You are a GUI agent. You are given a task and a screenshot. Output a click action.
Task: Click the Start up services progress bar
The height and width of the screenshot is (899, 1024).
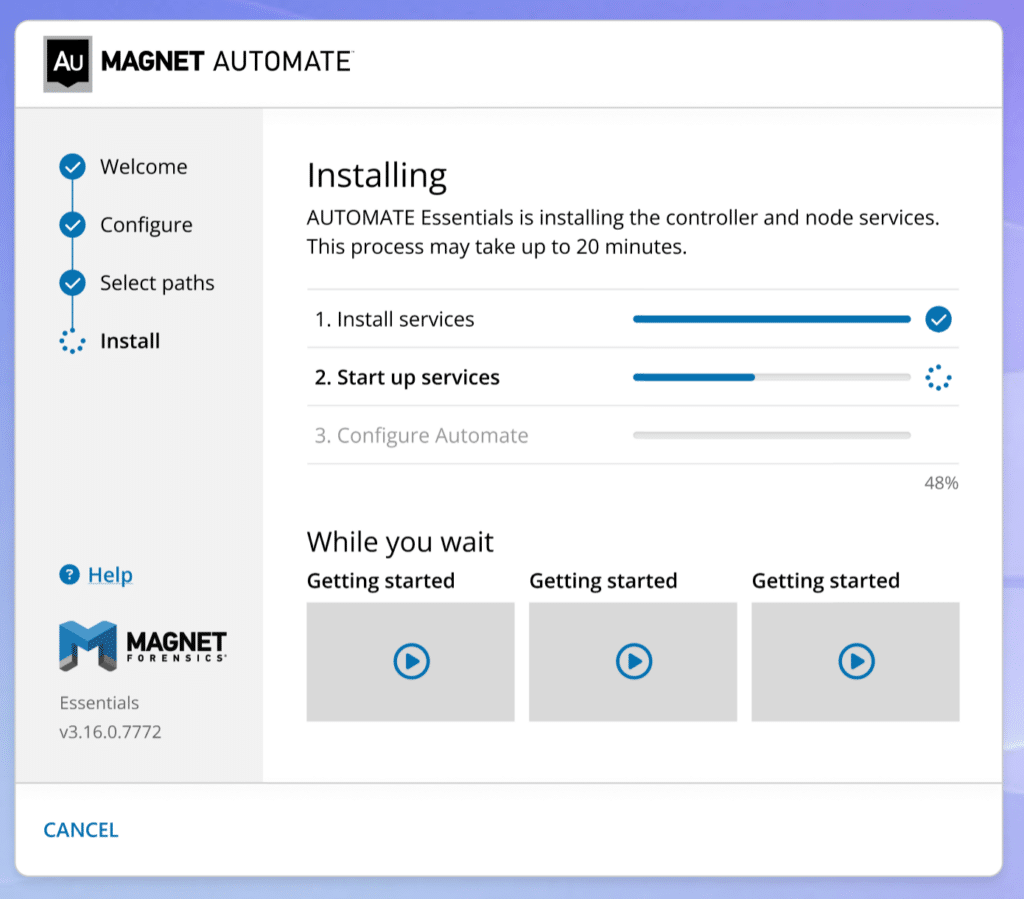click(771, 378)
